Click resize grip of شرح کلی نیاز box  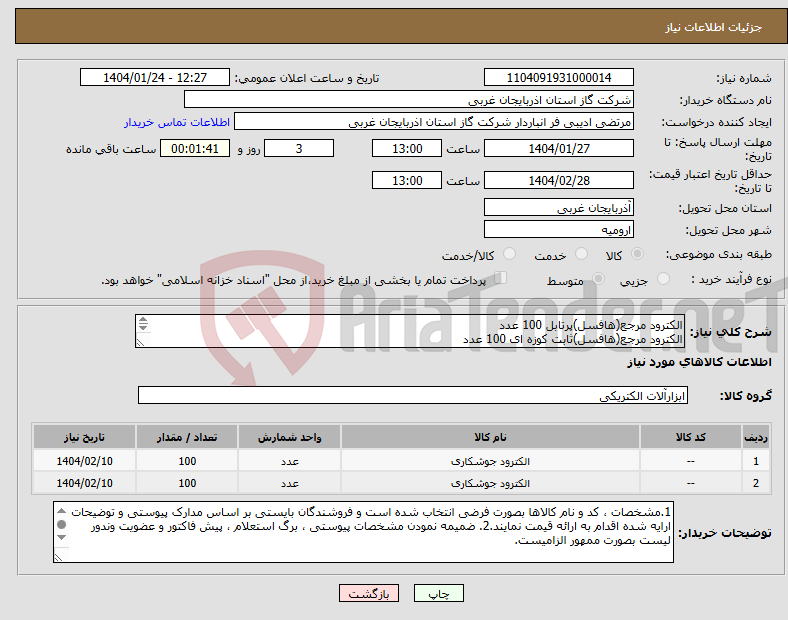pyautogui.click(x=140, y=342)
